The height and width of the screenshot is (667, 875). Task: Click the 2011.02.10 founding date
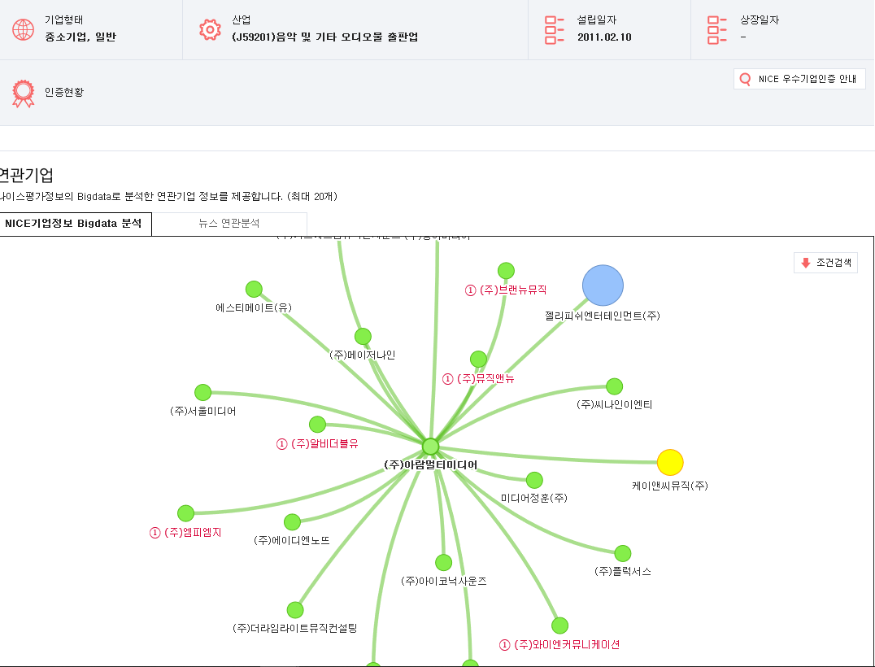[604, 37]
